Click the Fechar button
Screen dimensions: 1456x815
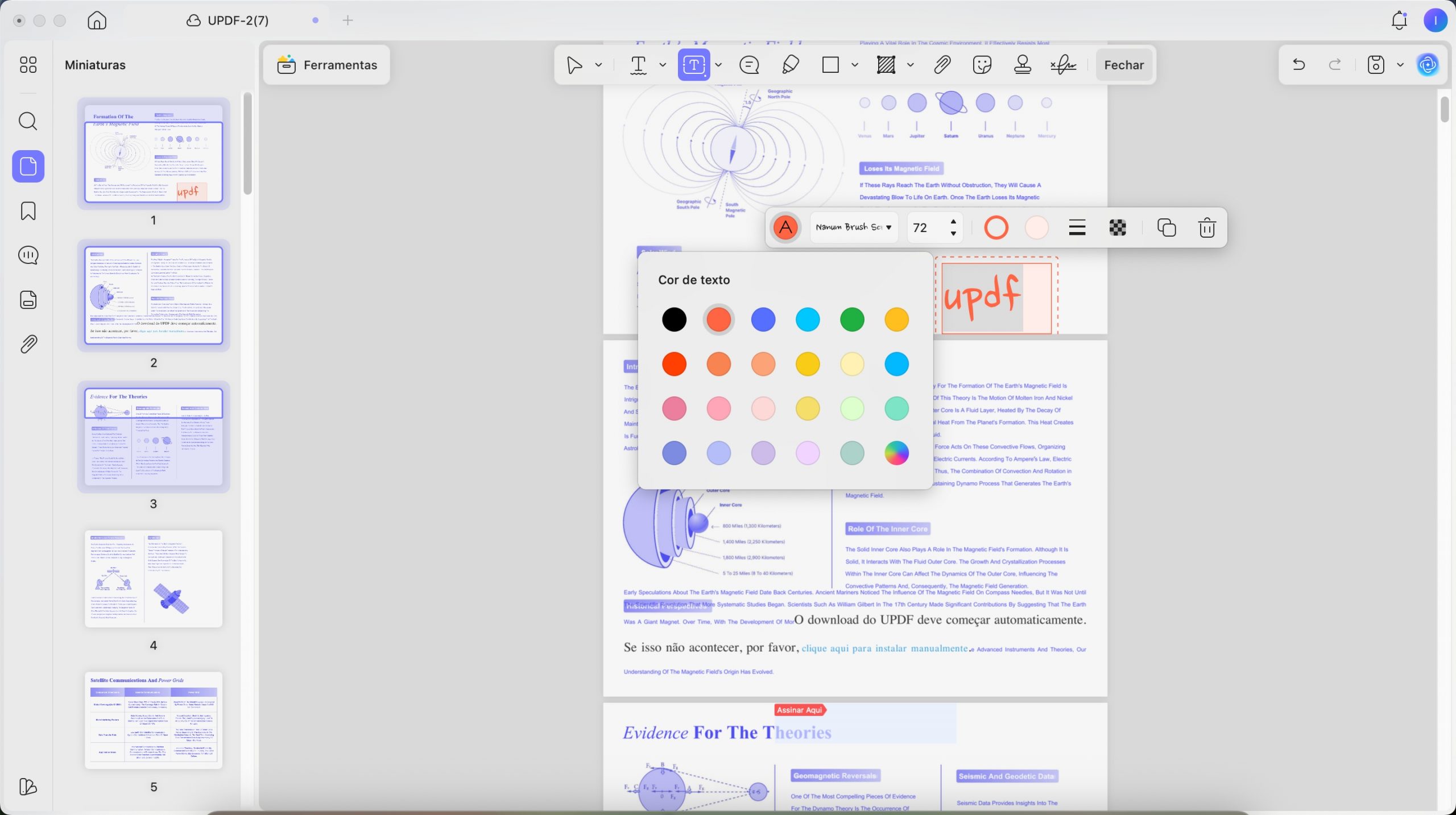click(x=1124, y=65)
